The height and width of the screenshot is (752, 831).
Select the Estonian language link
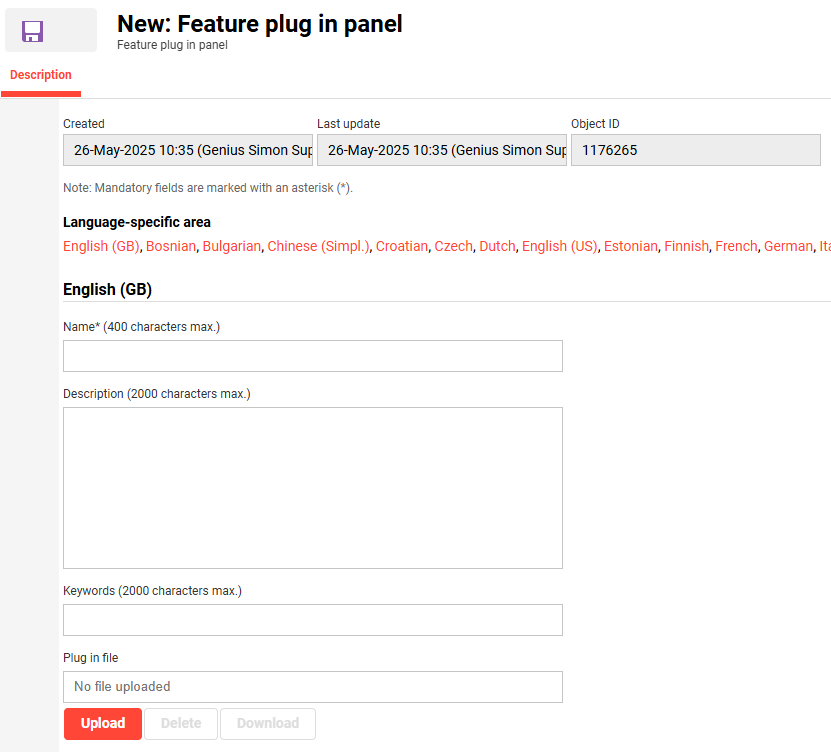pos(631,246)
